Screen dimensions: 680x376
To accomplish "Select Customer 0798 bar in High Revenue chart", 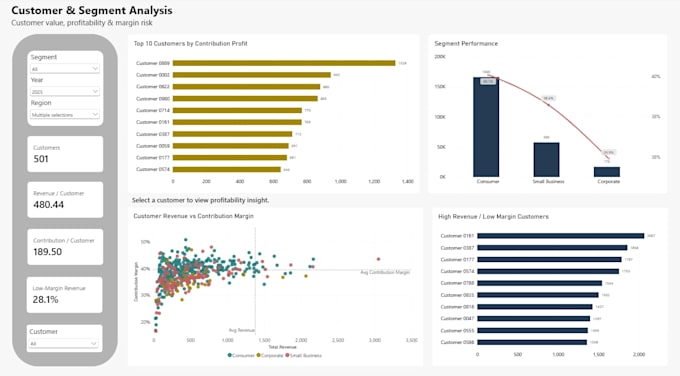I will tap(539, 283).
